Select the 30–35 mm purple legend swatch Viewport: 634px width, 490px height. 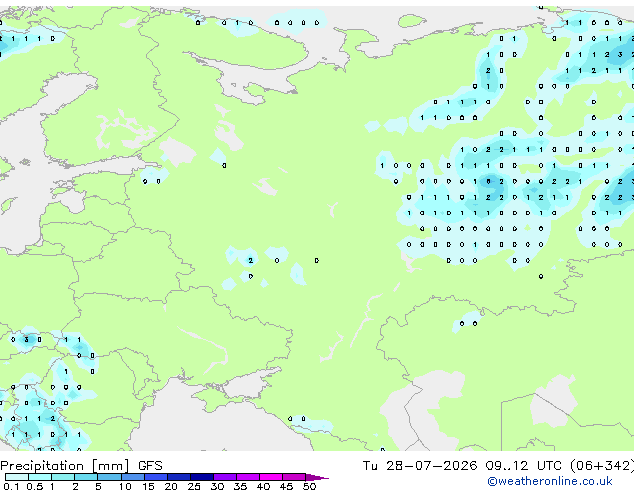(x=225, y=477)
